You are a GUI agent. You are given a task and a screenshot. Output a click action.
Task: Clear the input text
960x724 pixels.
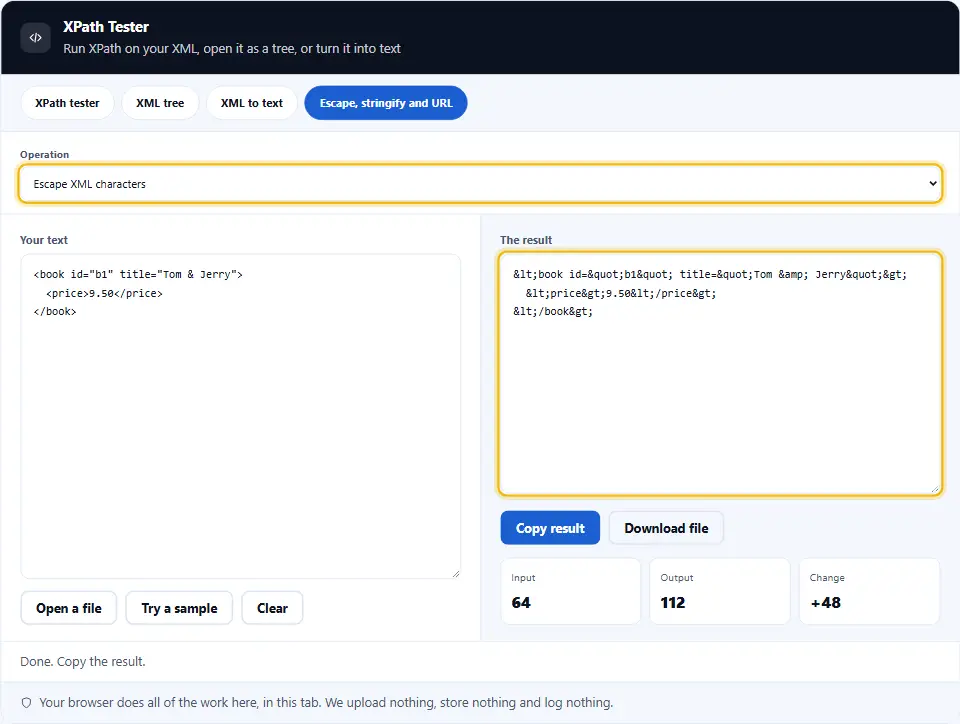click(272, 608)
